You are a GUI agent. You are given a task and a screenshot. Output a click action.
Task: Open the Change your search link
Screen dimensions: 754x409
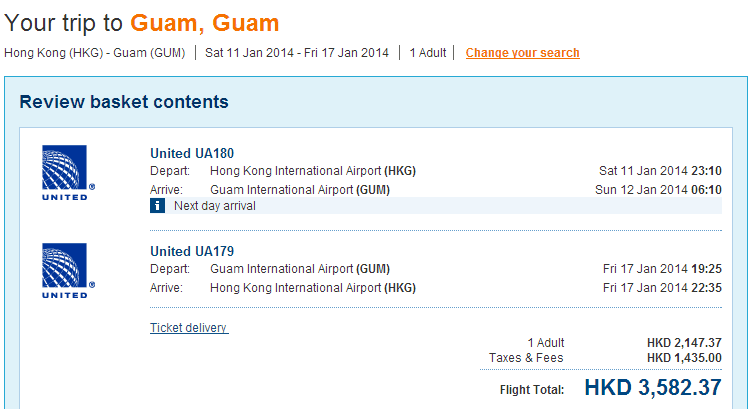(522, 53)
